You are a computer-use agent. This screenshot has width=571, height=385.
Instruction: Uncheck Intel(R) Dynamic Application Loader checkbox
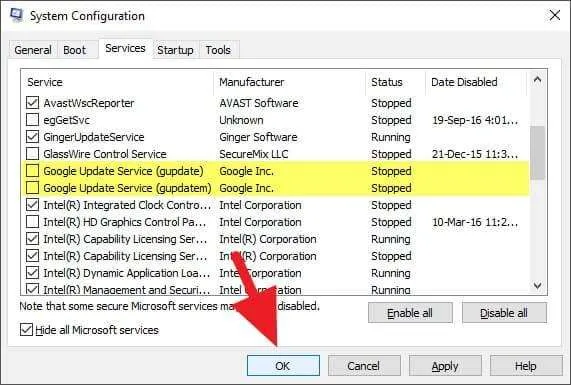click(32, 273)
